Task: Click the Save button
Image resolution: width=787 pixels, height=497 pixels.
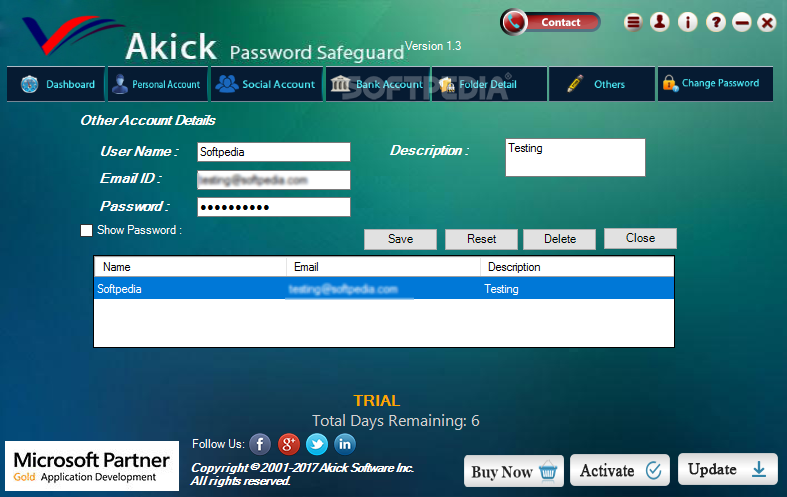Action: (x=401, y=239)
